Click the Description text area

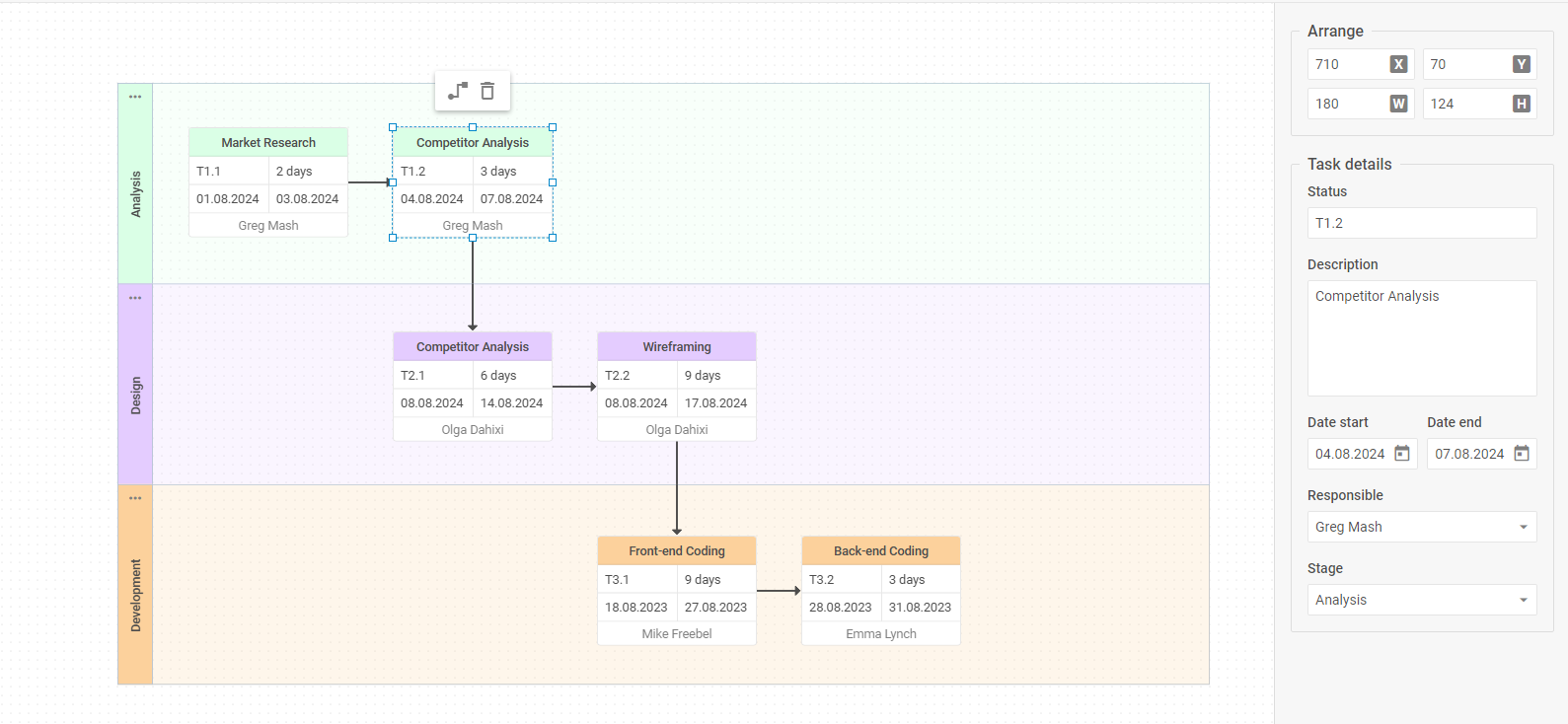(x=1421, y=337)
